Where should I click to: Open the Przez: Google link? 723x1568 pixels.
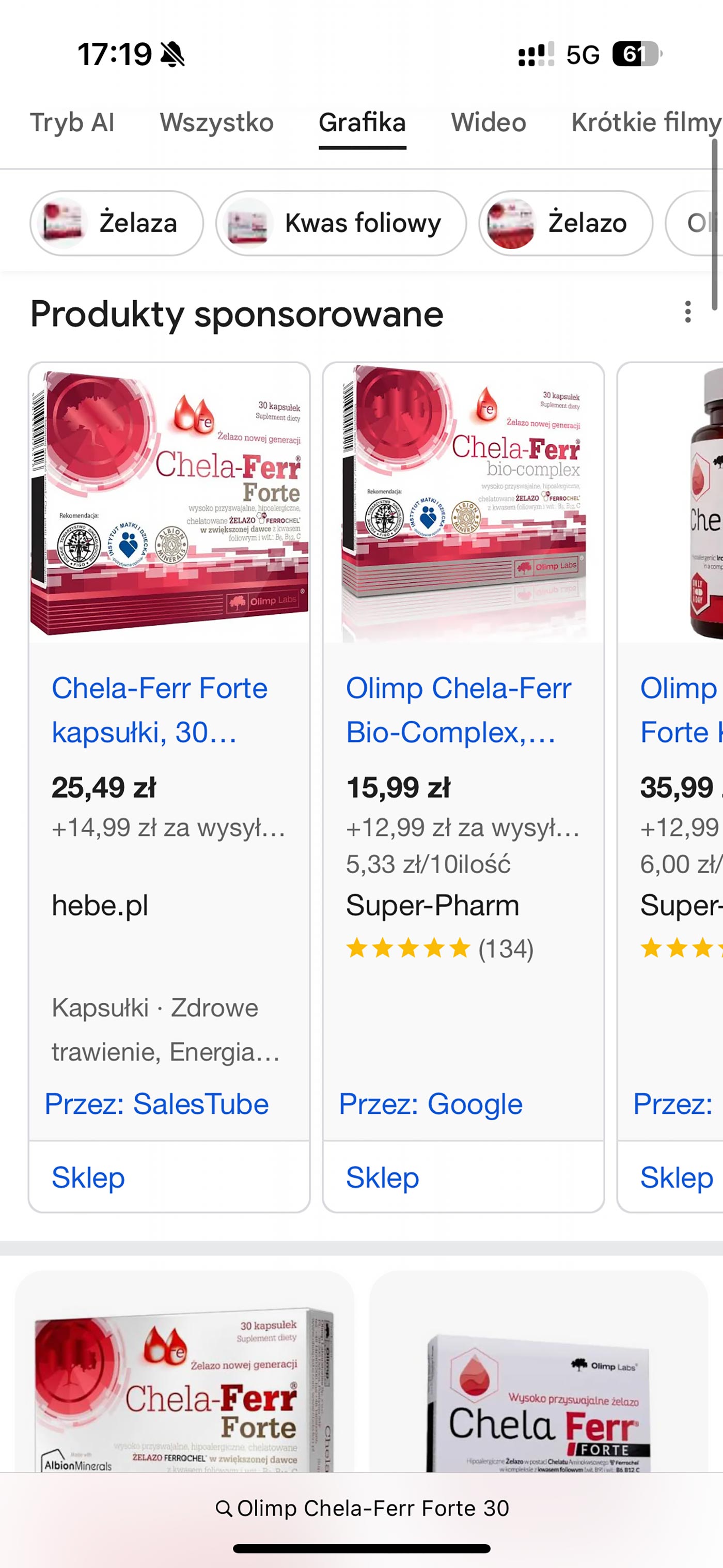pos(430,1104)
